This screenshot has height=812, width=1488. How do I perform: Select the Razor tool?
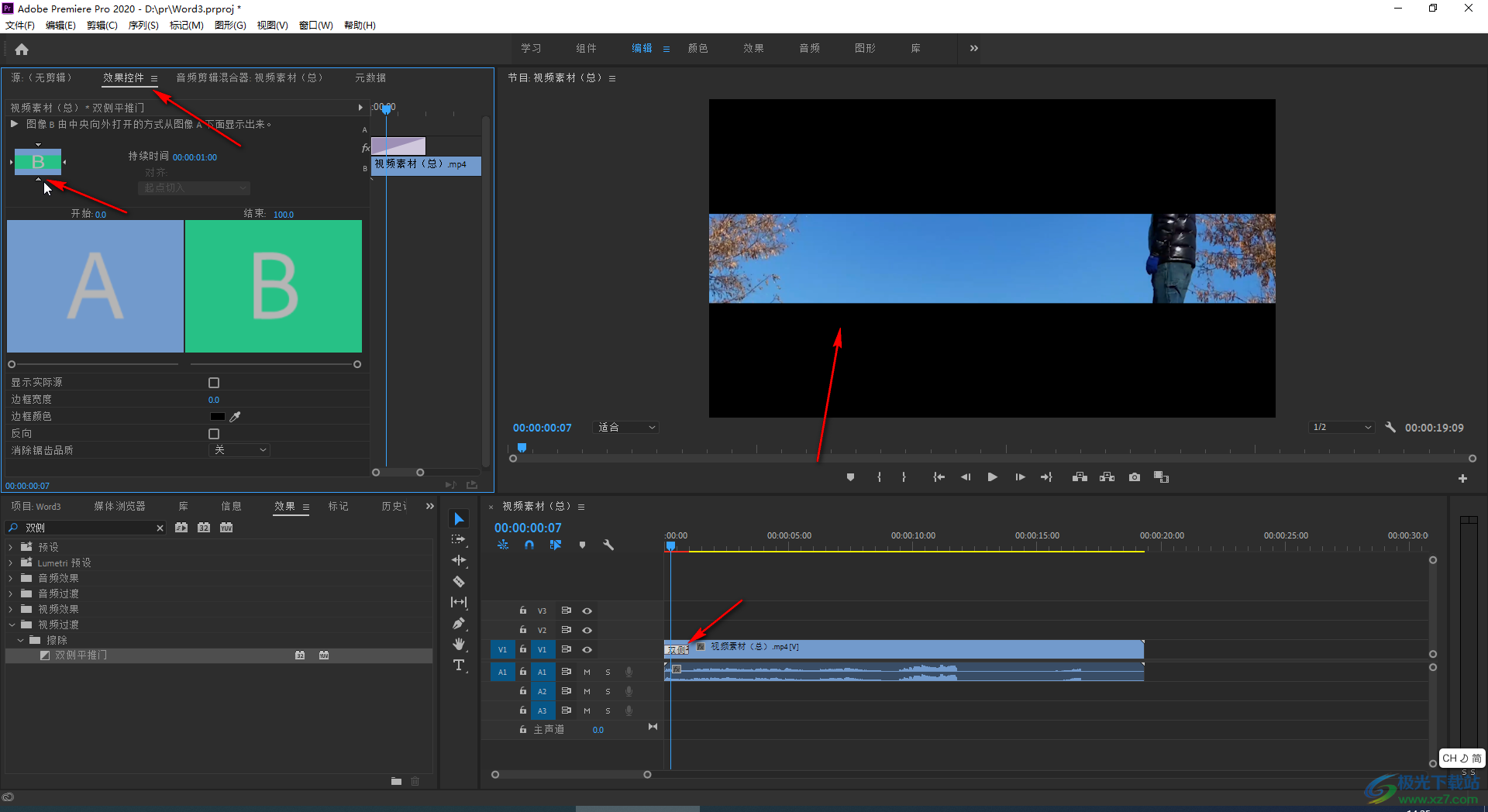coord(459,581)
